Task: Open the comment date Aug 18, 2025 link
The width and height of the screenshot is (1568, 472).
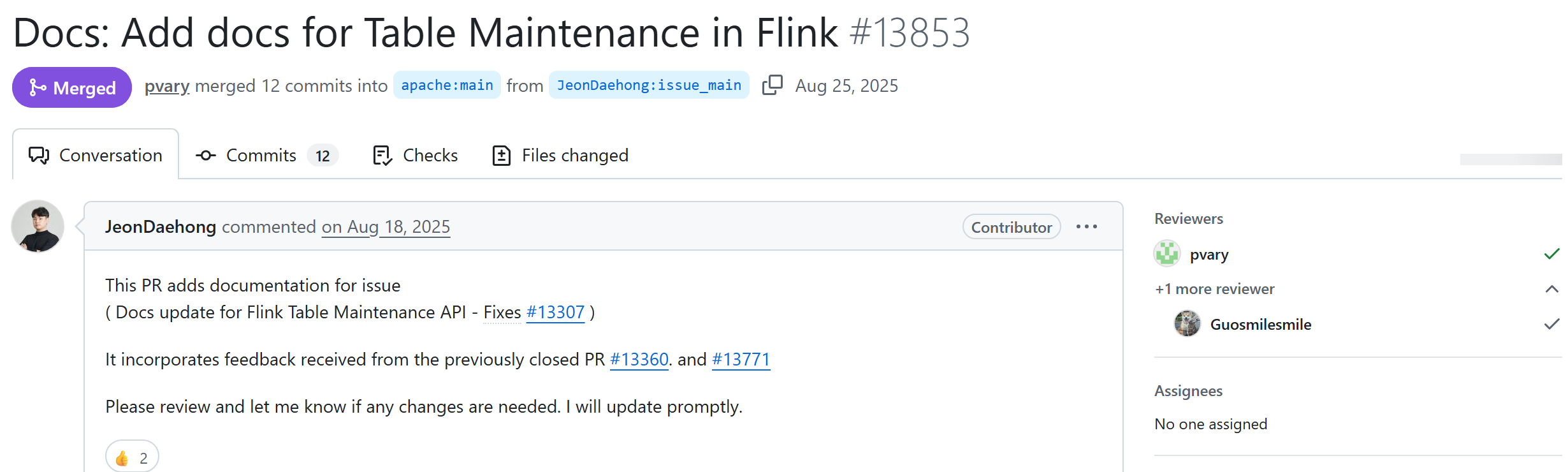Action: click(x=386, y=226)
